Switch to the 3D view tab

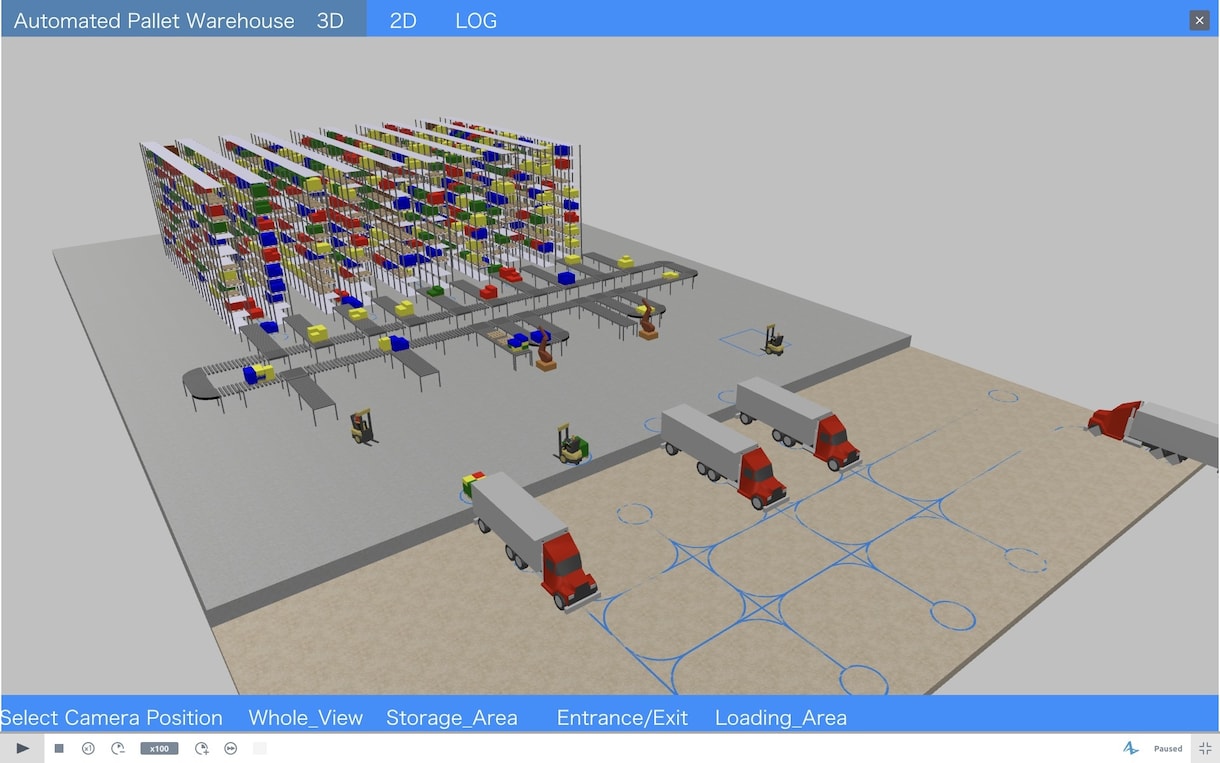click(x=330, y=21)
